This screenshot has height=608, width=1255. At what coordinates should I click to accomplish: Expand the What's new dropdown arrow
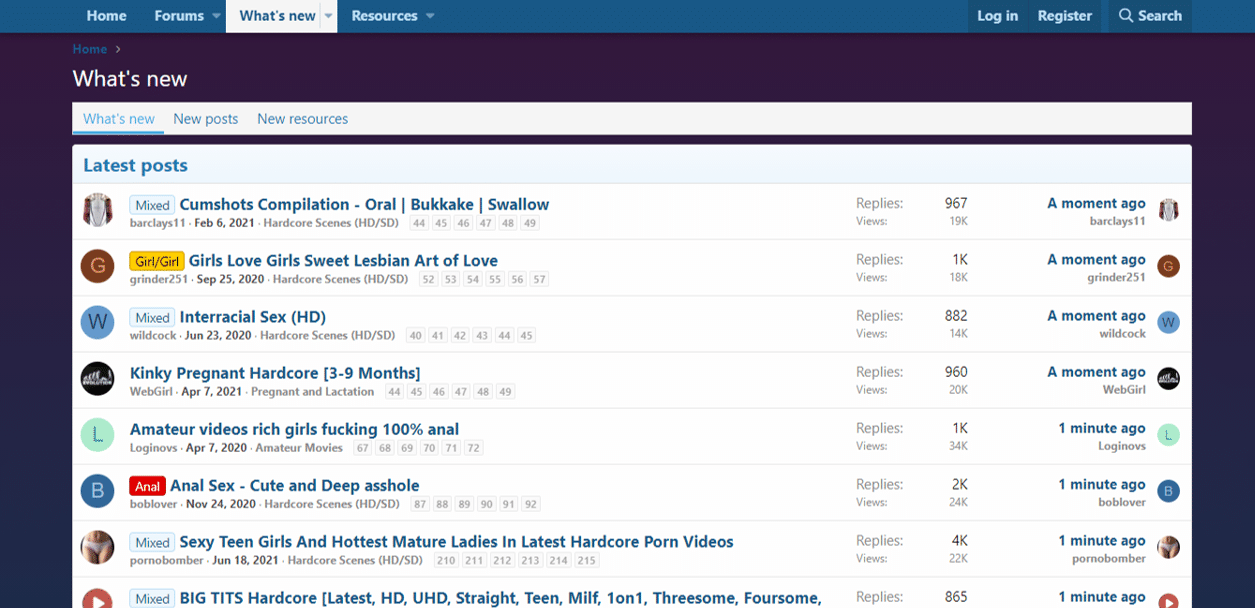[328, 16]
